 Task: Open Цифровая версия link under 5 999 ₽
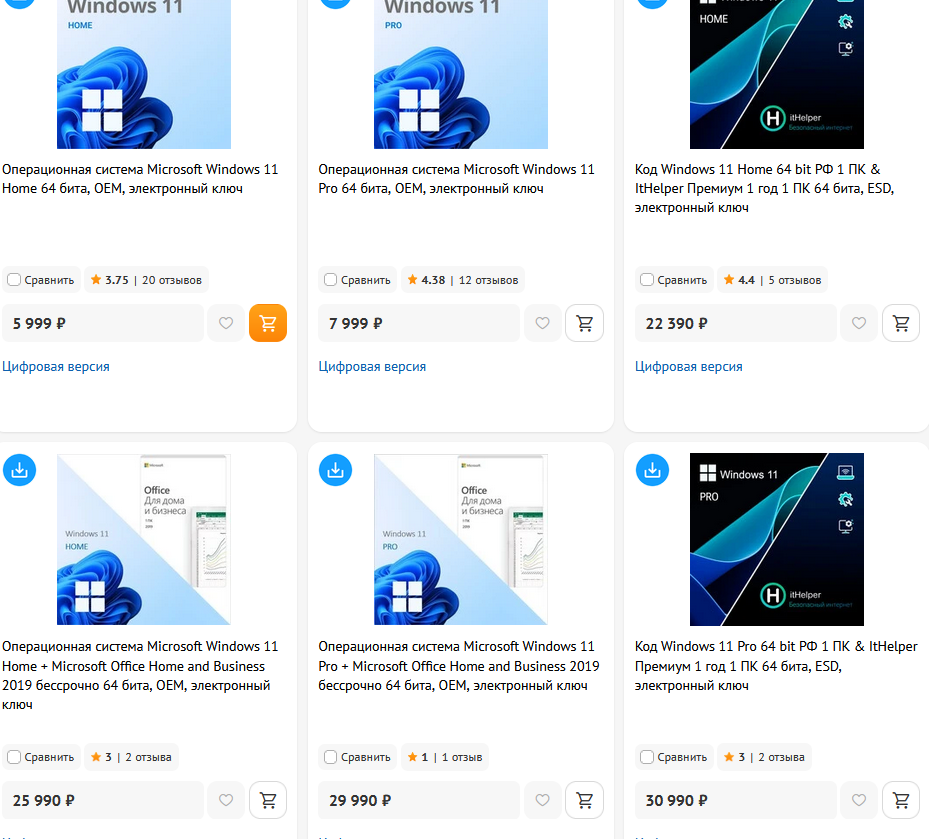56,367
